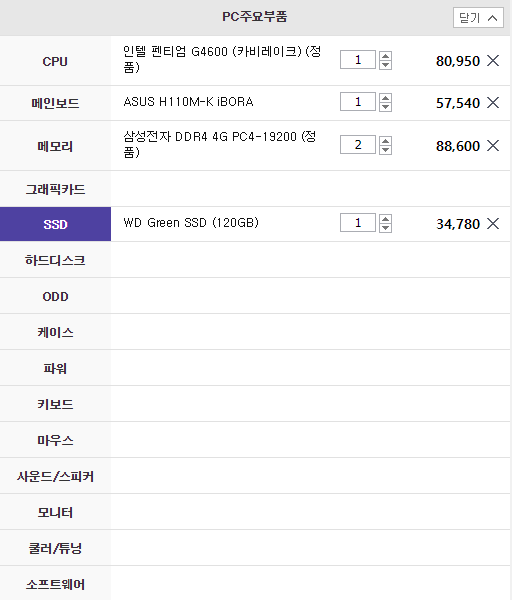Remove the Intel Pentium G4600 CPU item
512x600 pixels.
click(x=493, y=60)
